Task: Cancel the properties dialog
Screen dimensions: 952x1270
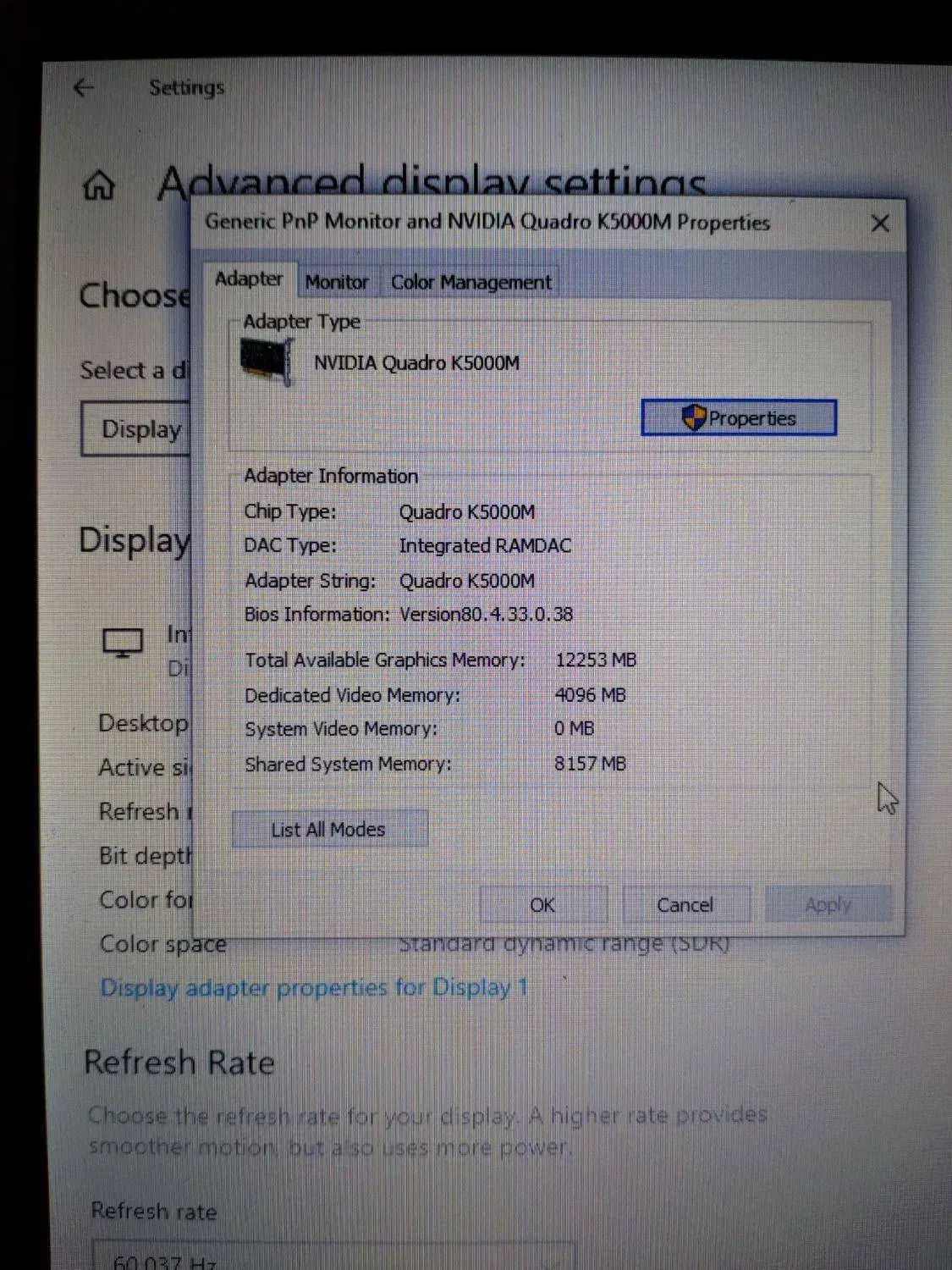Action: (x=685, y=905)
